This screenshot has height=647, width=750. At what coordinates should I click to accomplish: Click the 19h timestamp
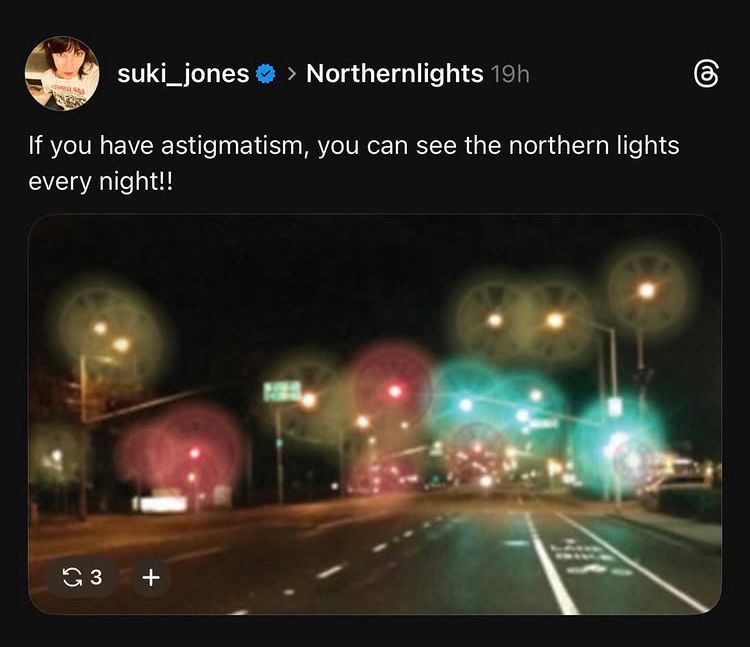pos(510,74)
